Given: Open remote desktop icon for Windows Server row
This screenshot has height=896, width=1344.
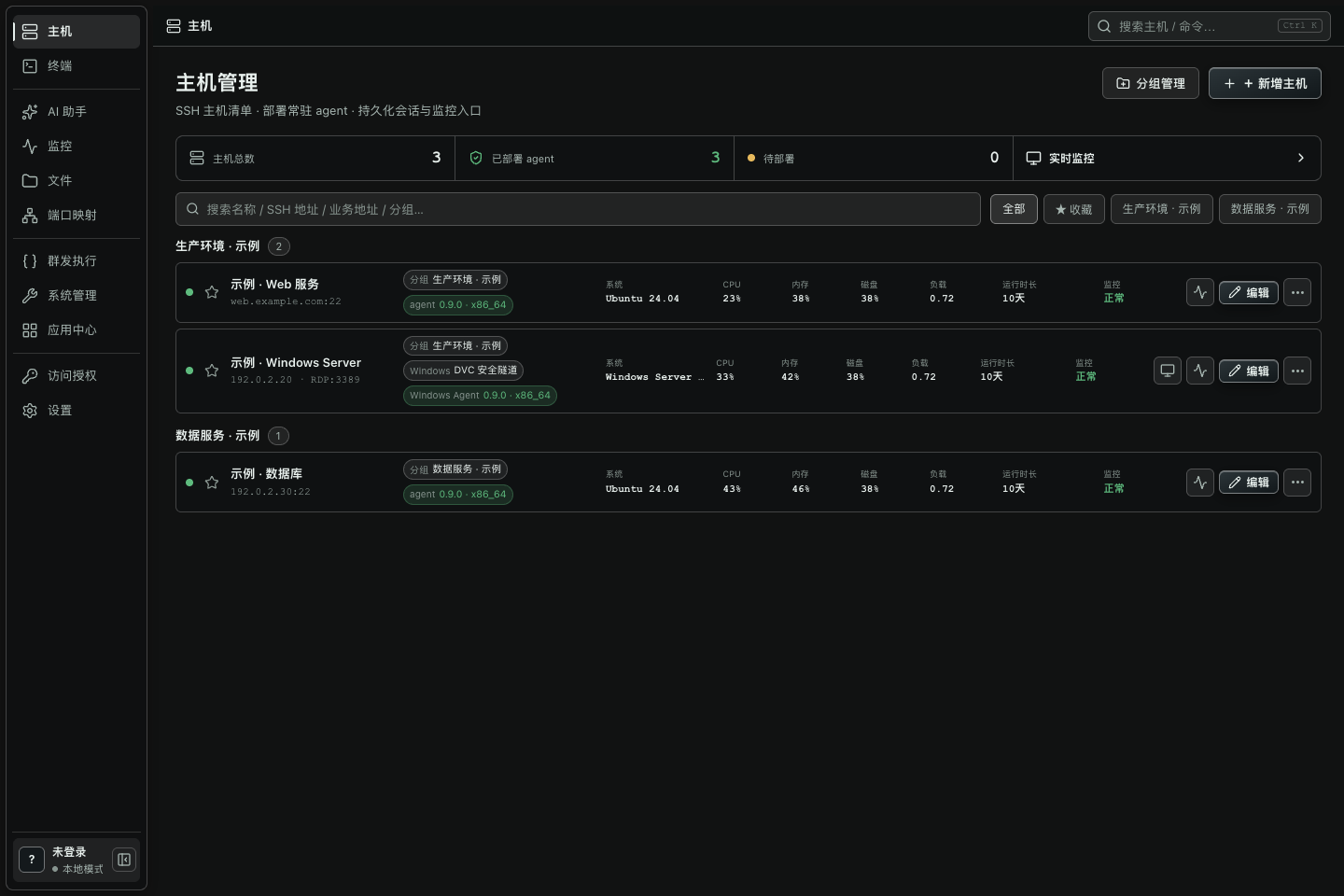Looking at the screenshot, I should pyautogui.click(x=1168, y=371).
